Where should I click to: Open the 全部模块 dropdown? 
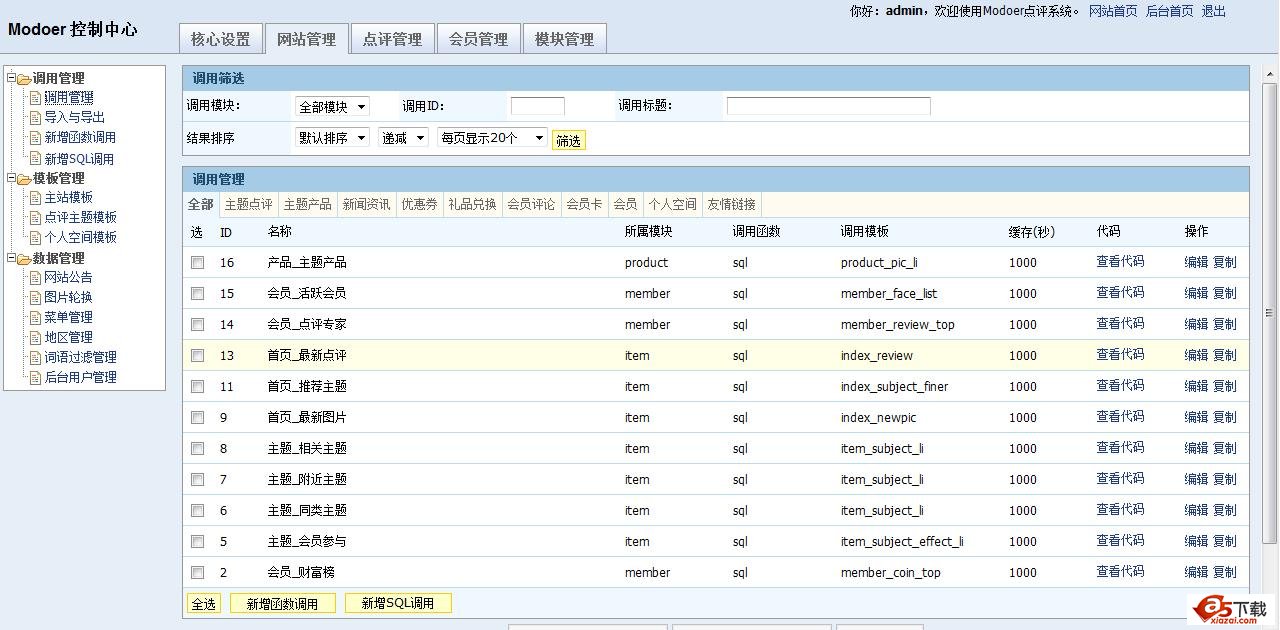pos(331,105)
